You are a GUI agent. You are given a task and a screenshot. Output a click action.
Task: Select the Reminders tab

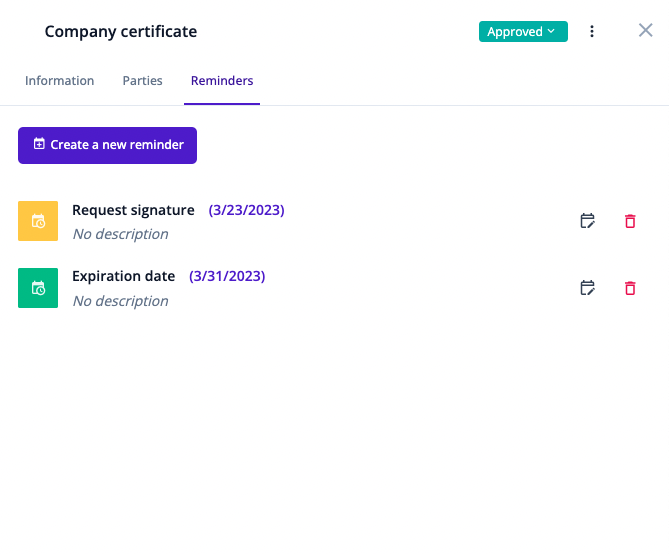click(222, 81)
